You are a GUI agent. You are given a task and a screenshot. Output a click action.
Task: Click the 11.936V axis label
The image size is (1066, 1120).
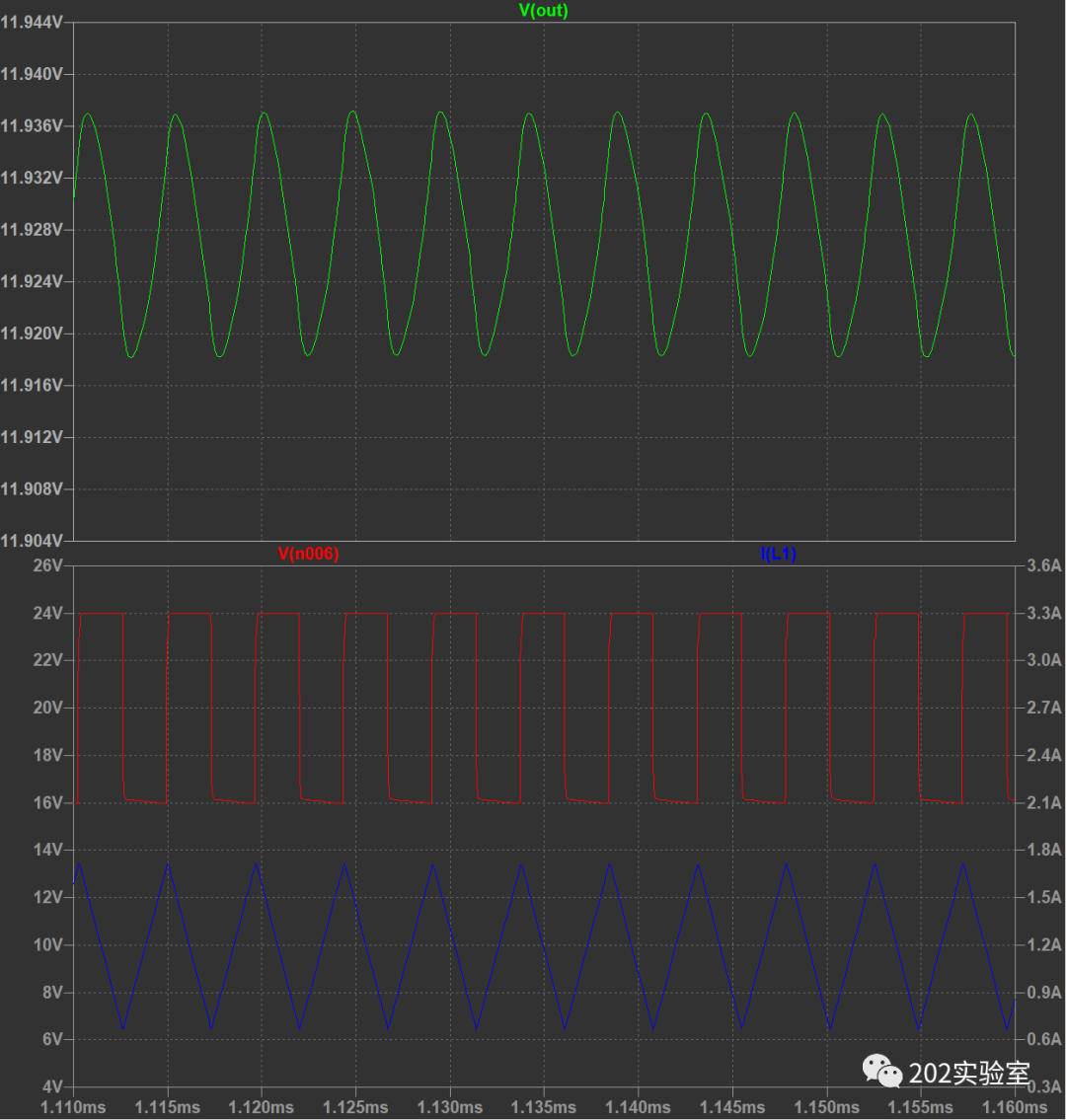pyautogui.click(x=32, y=126)
